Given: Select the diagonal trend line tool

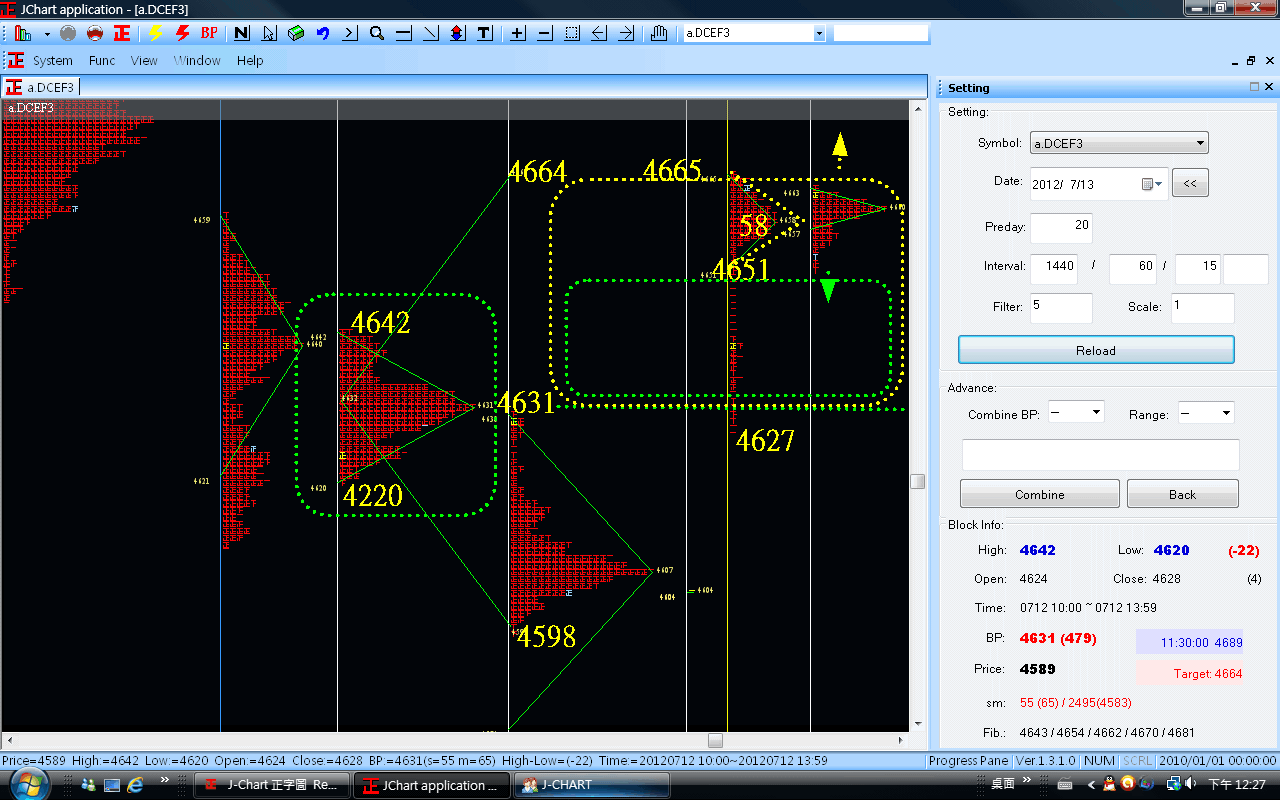Looking at the screenshot, I should (431, 33).
